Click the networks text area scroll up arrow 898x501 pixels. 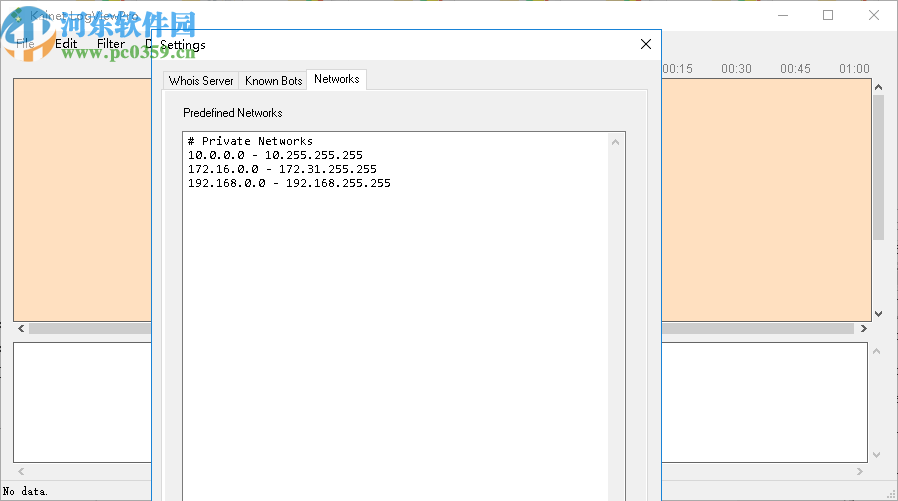click(x=616, y=142)
